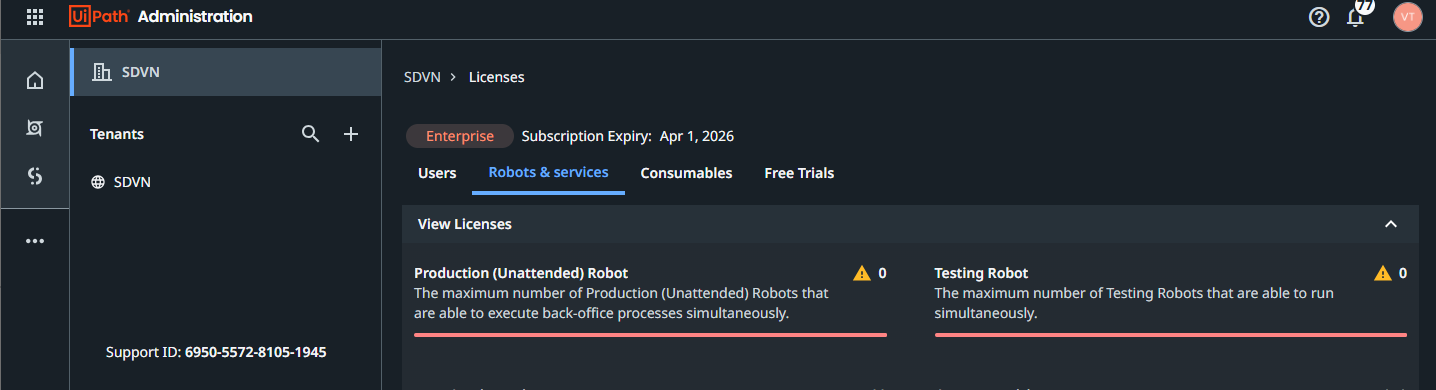This screenshot has height=390, width=1436.
Task: Open the VT user avatar menu
Action: (x=1407, y=17)
